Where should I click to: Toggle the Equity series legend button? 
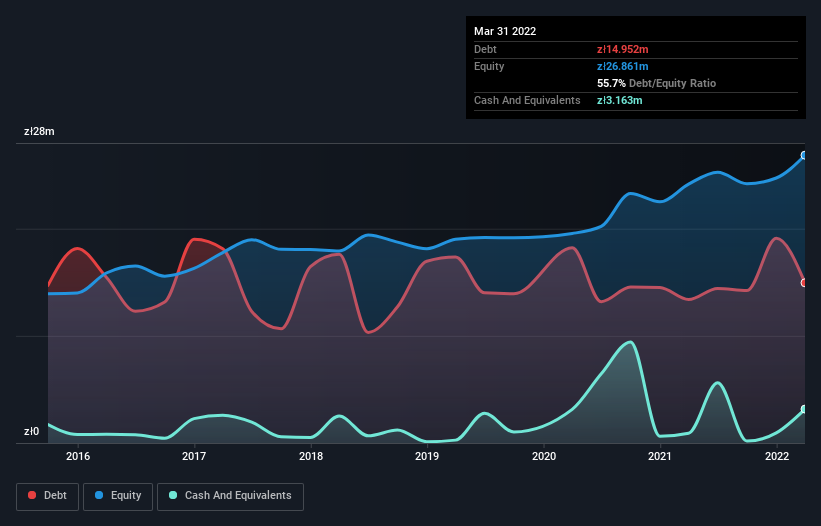[x=118, y=496]
